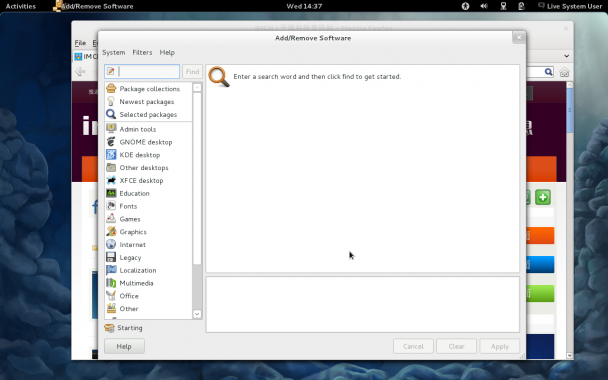Click the 'Multimedia' label

coord(136,283)
